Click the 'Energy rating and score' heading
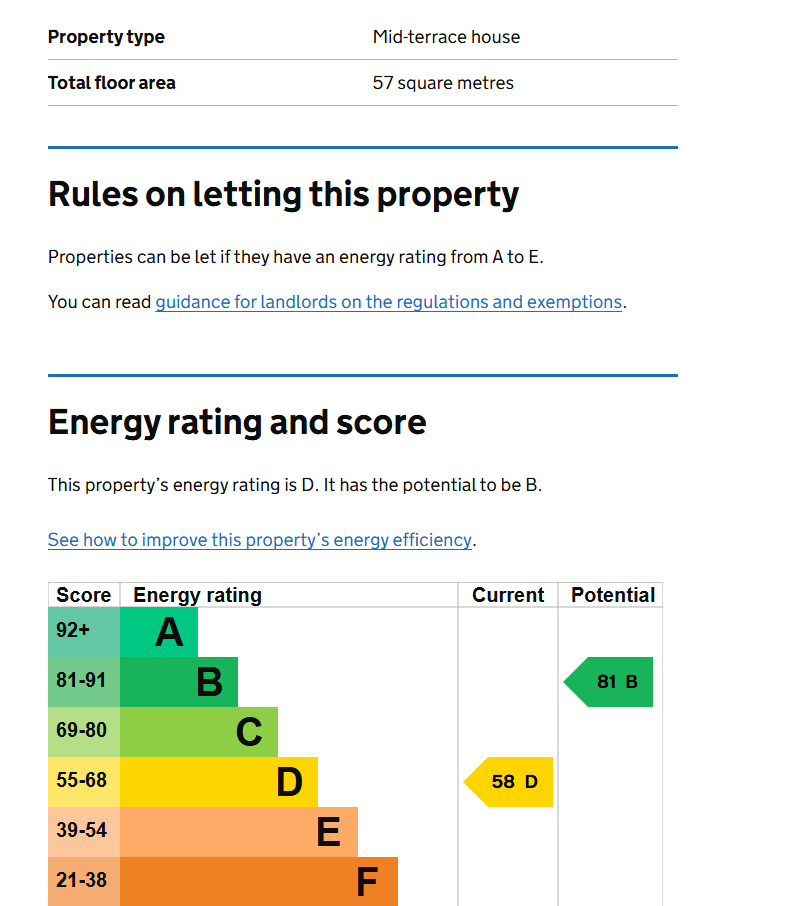The height and width of the screenshot is (906, 812). [237, 422]
